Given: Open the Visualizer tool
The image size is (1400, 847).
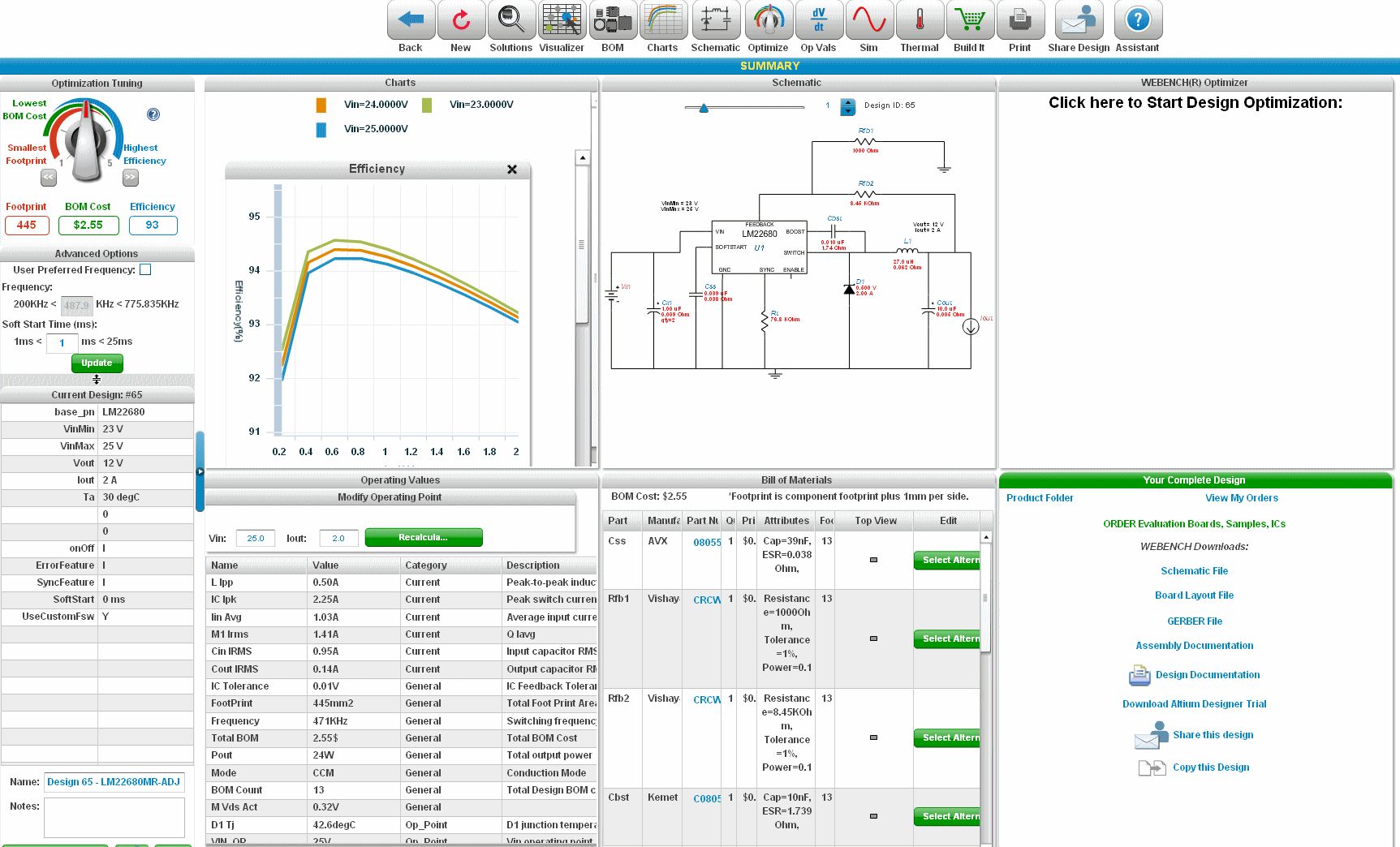Looking at the screenshot, I should click(x=562, y=20).
